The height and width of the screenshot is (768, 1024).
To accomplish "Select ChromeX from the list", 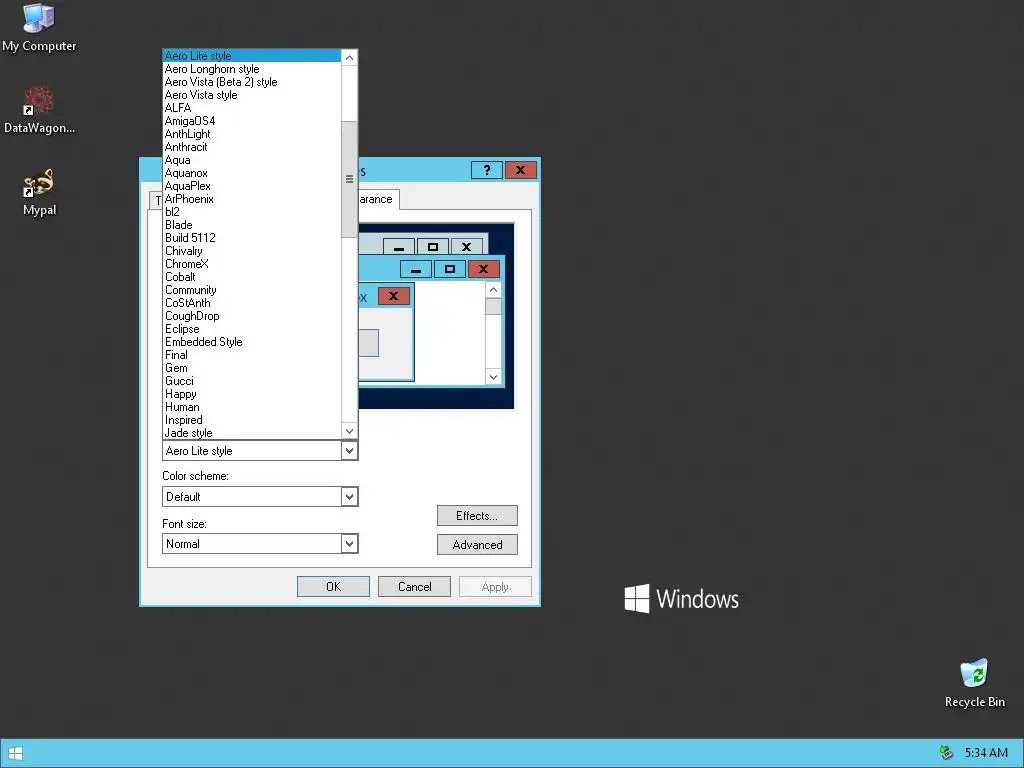I will pyautogui.click(x=251, y=264).
